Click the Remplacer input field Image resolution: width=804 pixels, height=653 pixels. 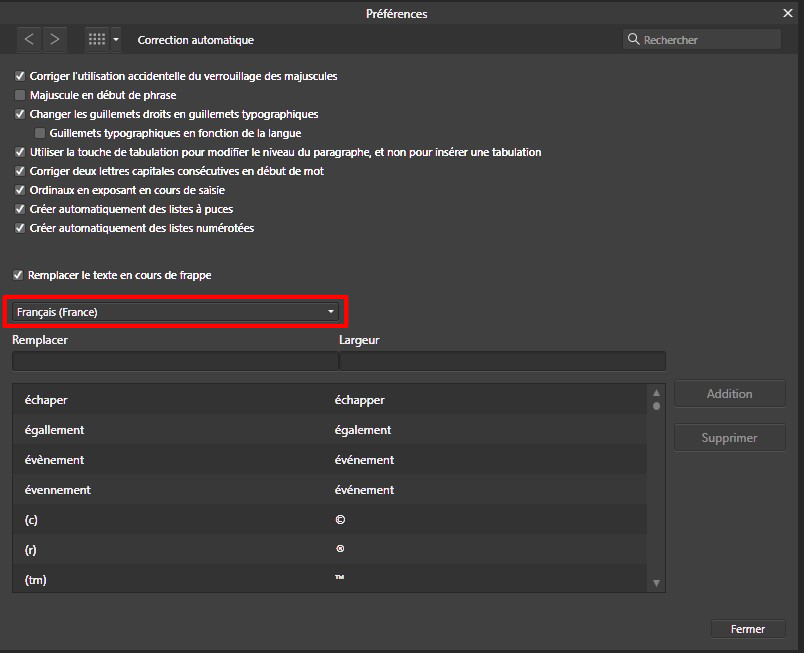(175, 361)
